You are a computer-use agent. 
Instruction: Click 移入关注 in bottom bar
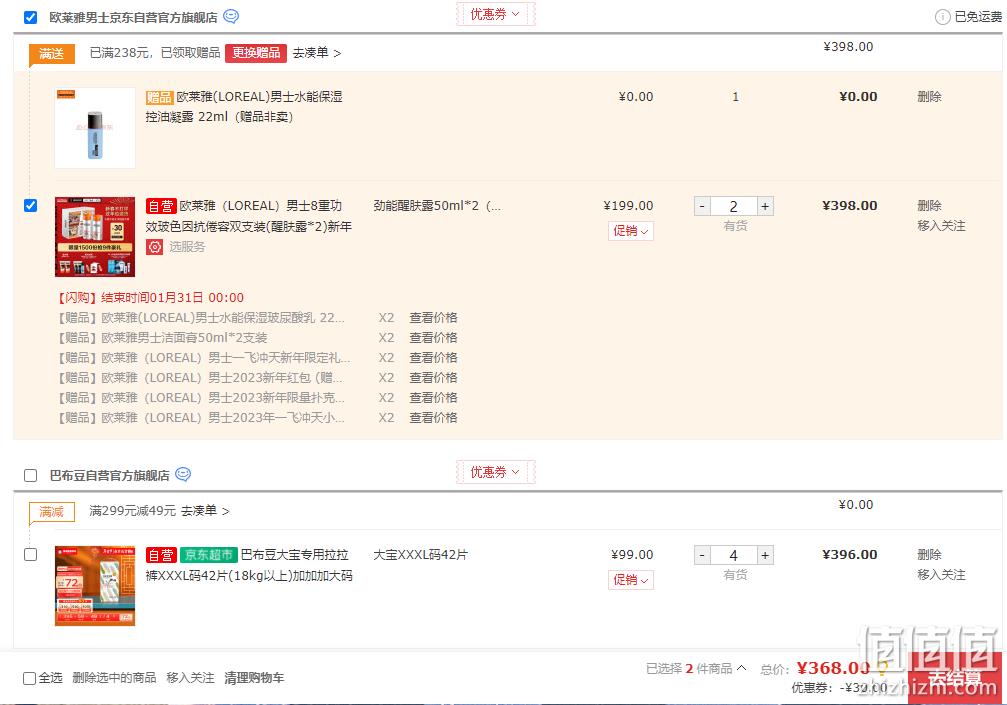click(191, 678)
